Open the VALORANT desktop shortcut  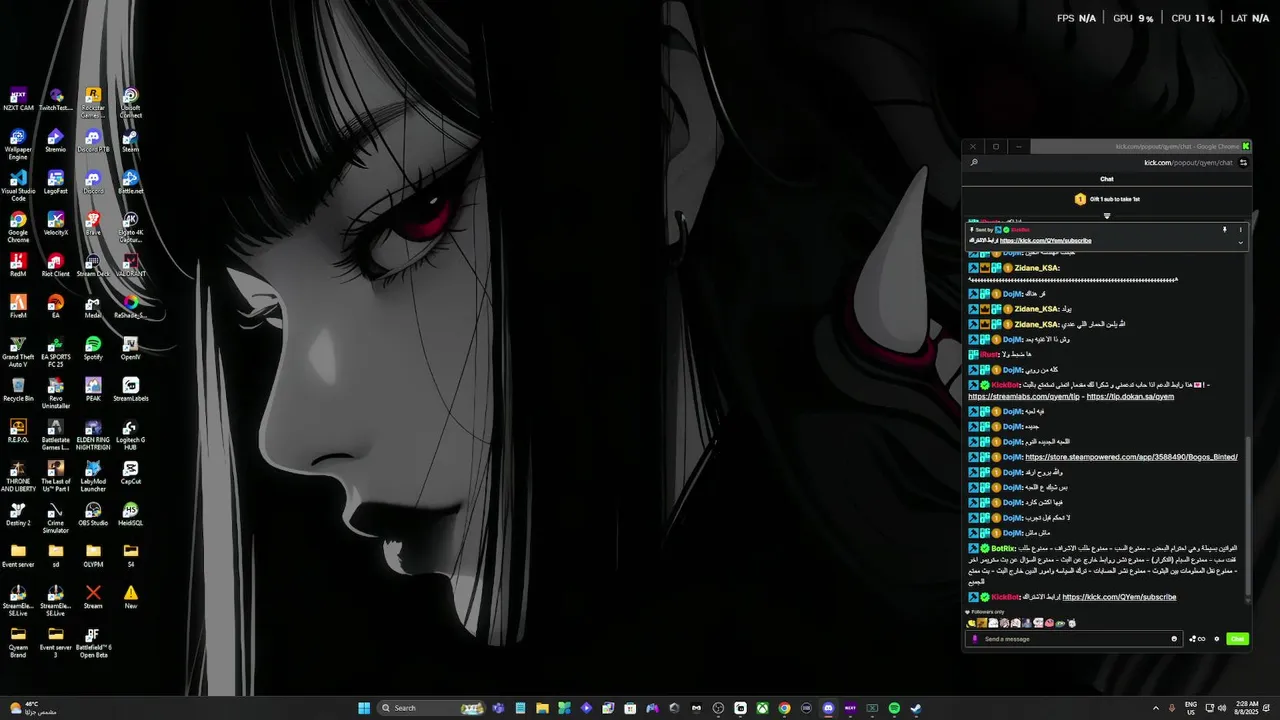point(131,265)
